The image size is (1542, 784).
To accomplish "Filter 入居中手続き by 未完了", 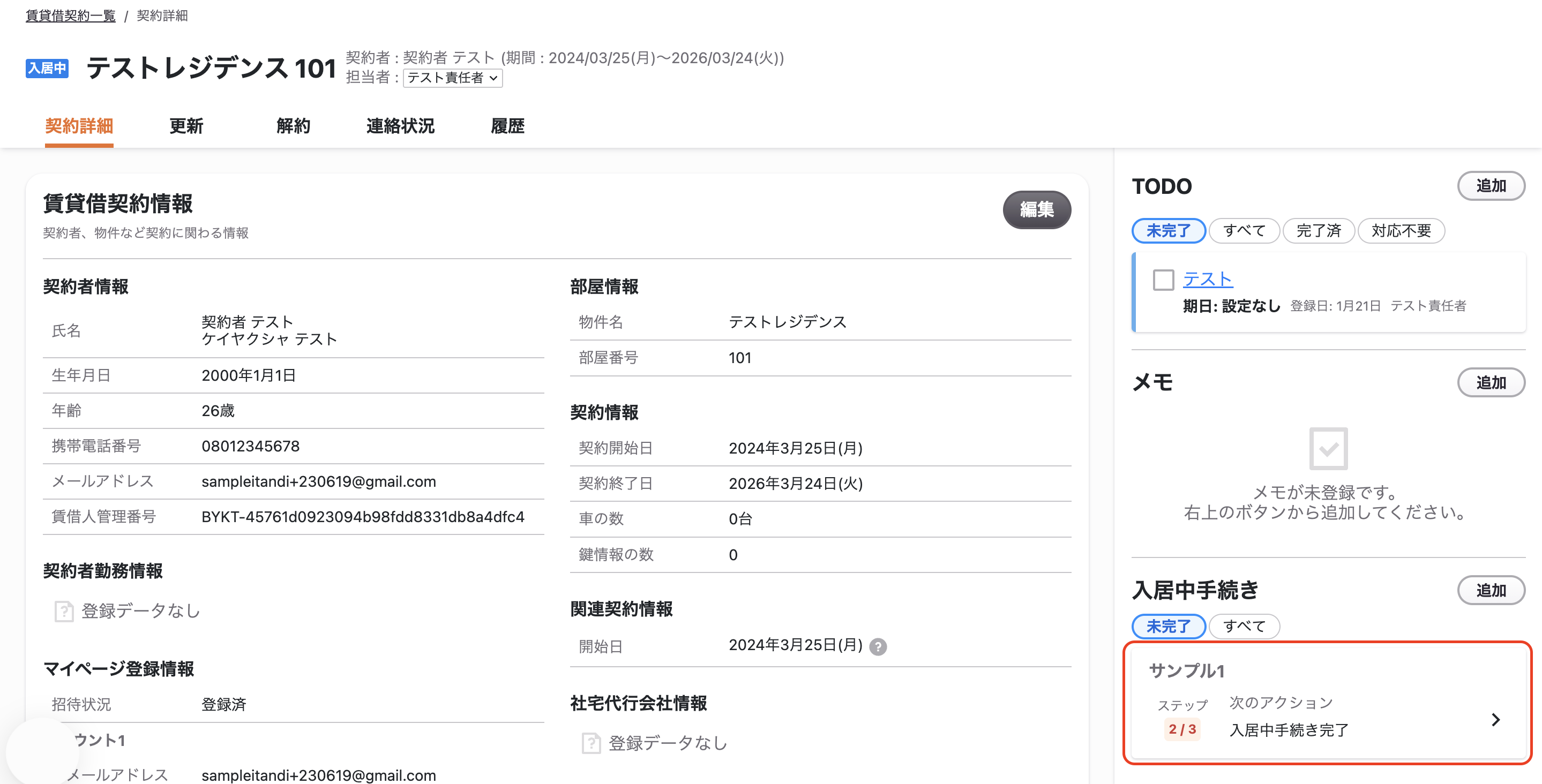I will (x=1169, y=626).
